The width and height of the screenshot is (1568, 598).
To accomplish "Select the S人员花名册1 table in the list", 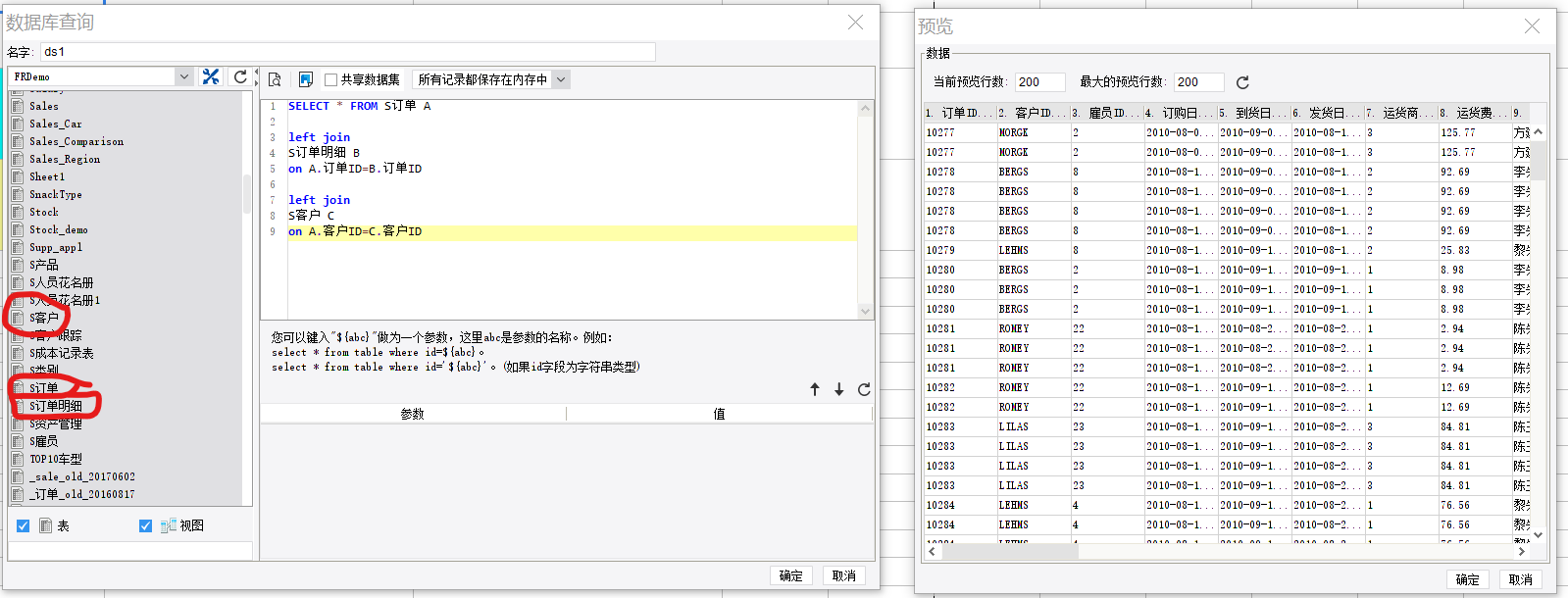I will (x=65, y=300).
